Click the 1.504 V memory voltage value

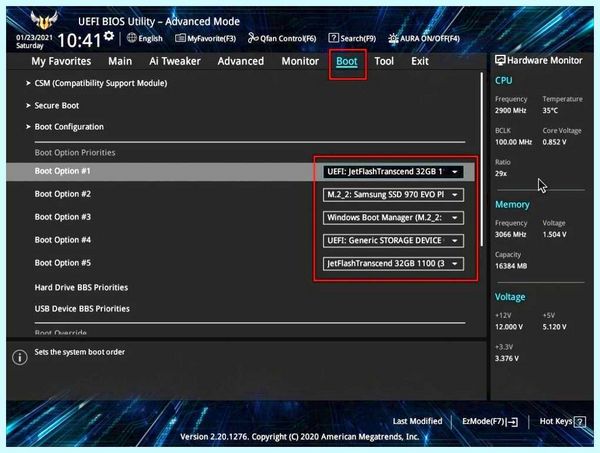tap(554, 235)
